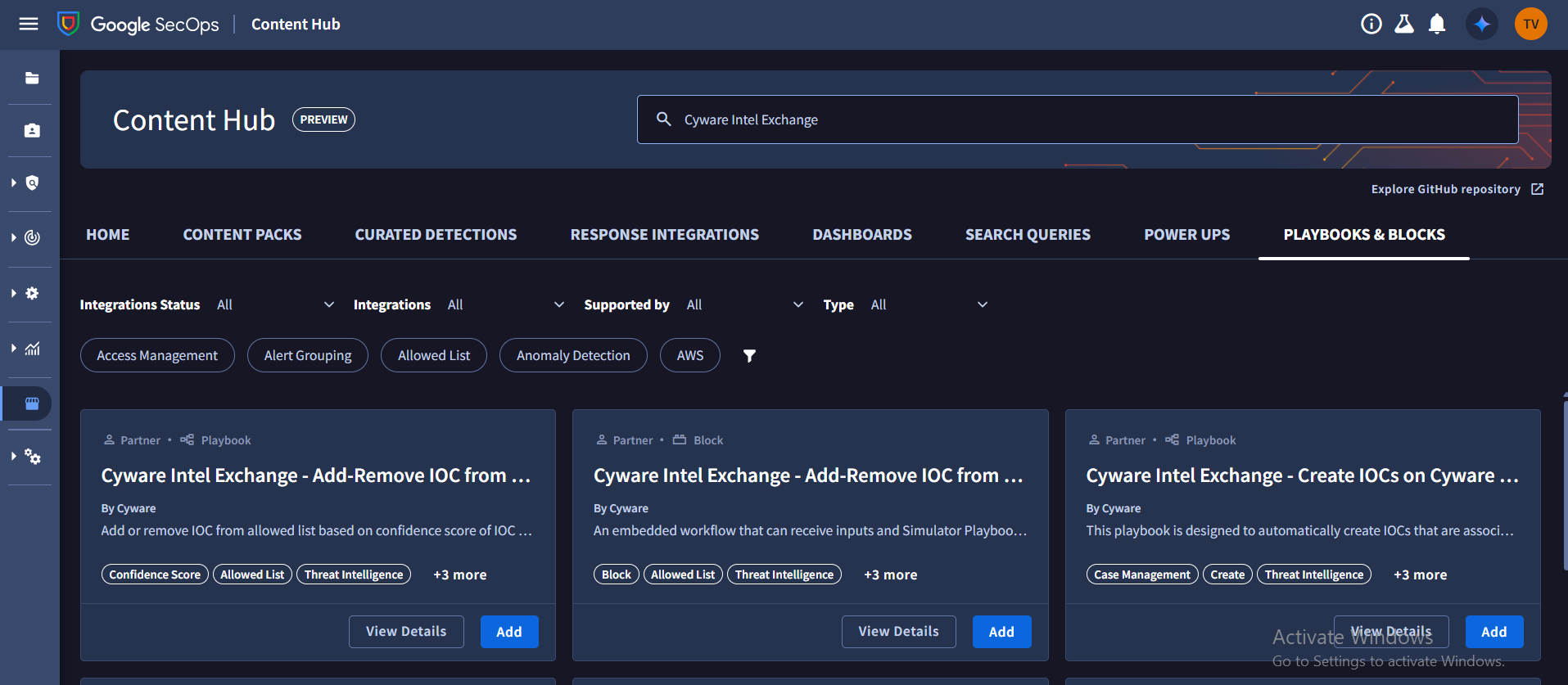Image resolution: width=1568 pixels, height=685 pixels.
Task: Open the filter funnel icon
Action: click(x=749, y=356)
